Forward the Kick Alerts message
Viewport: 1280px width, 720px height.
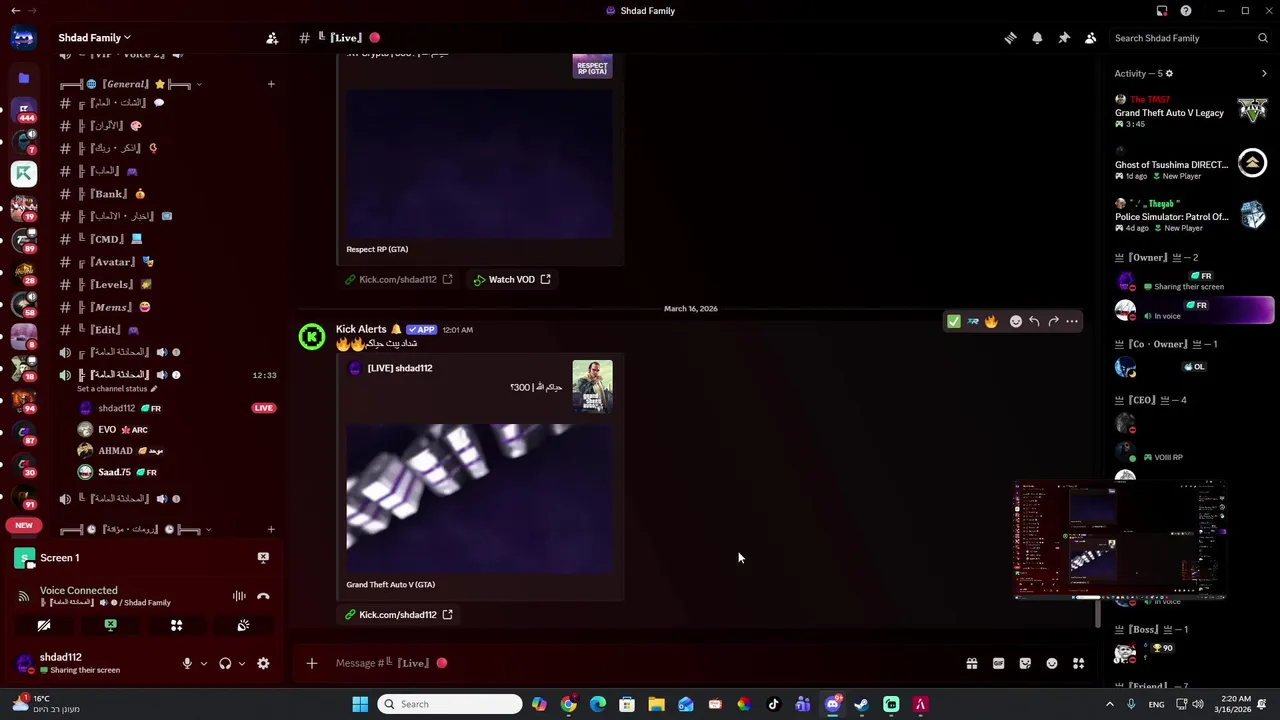tap(1053, 321)
